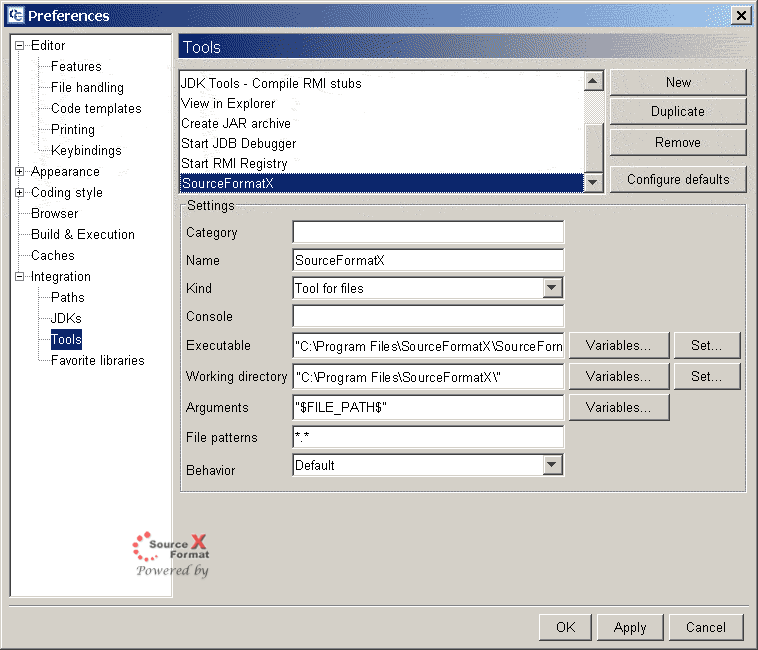Image resolution: width=758 pixels, height=650 pixels.
Task: Click the tools list scrollbar thumb
Action: (593, 147)
